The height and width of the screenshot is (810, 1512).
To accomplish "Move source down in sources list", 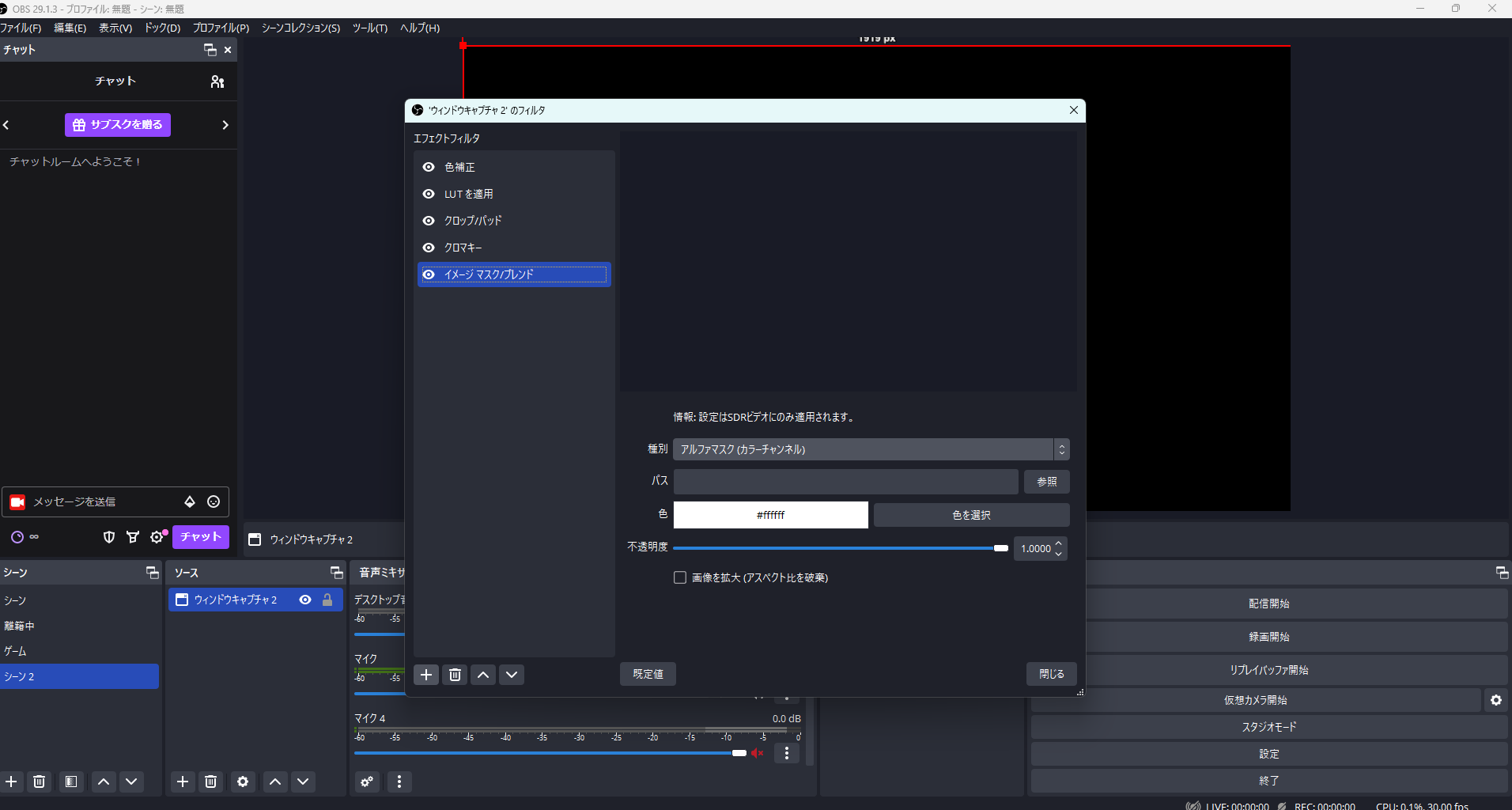I will 303,782.
